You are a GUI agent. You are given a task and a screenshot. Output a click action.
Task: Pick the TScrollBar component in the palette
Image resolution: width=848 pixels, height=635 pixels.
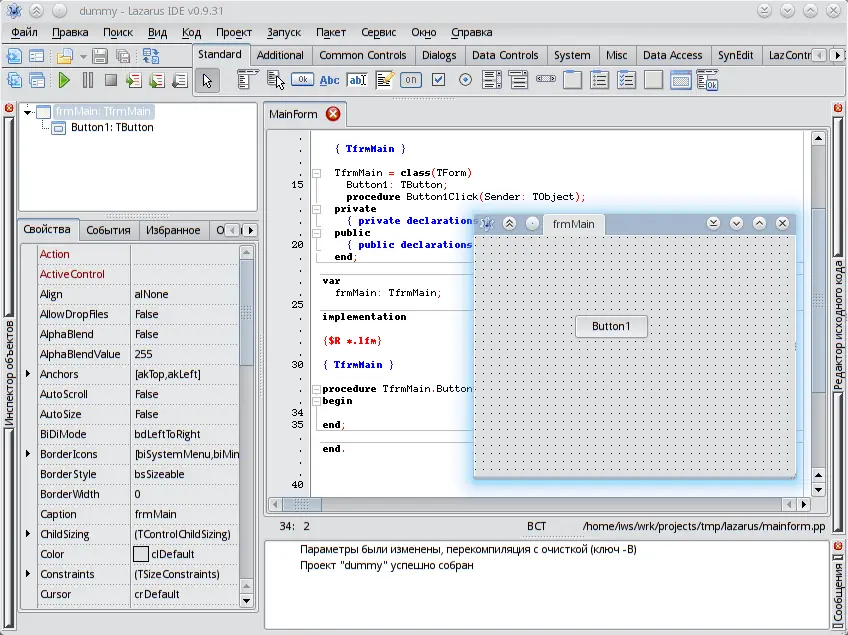[x=546, y=79]
